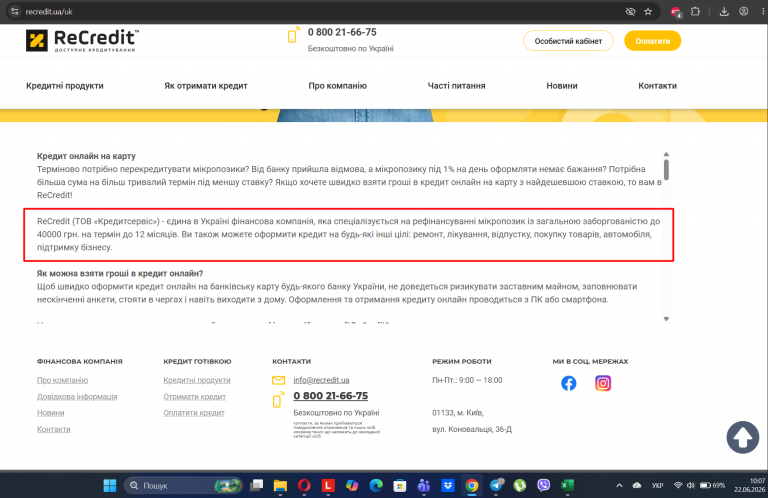Open the Chrome three-dot menu
The image size is (768, 498).
tap(763, 11)
